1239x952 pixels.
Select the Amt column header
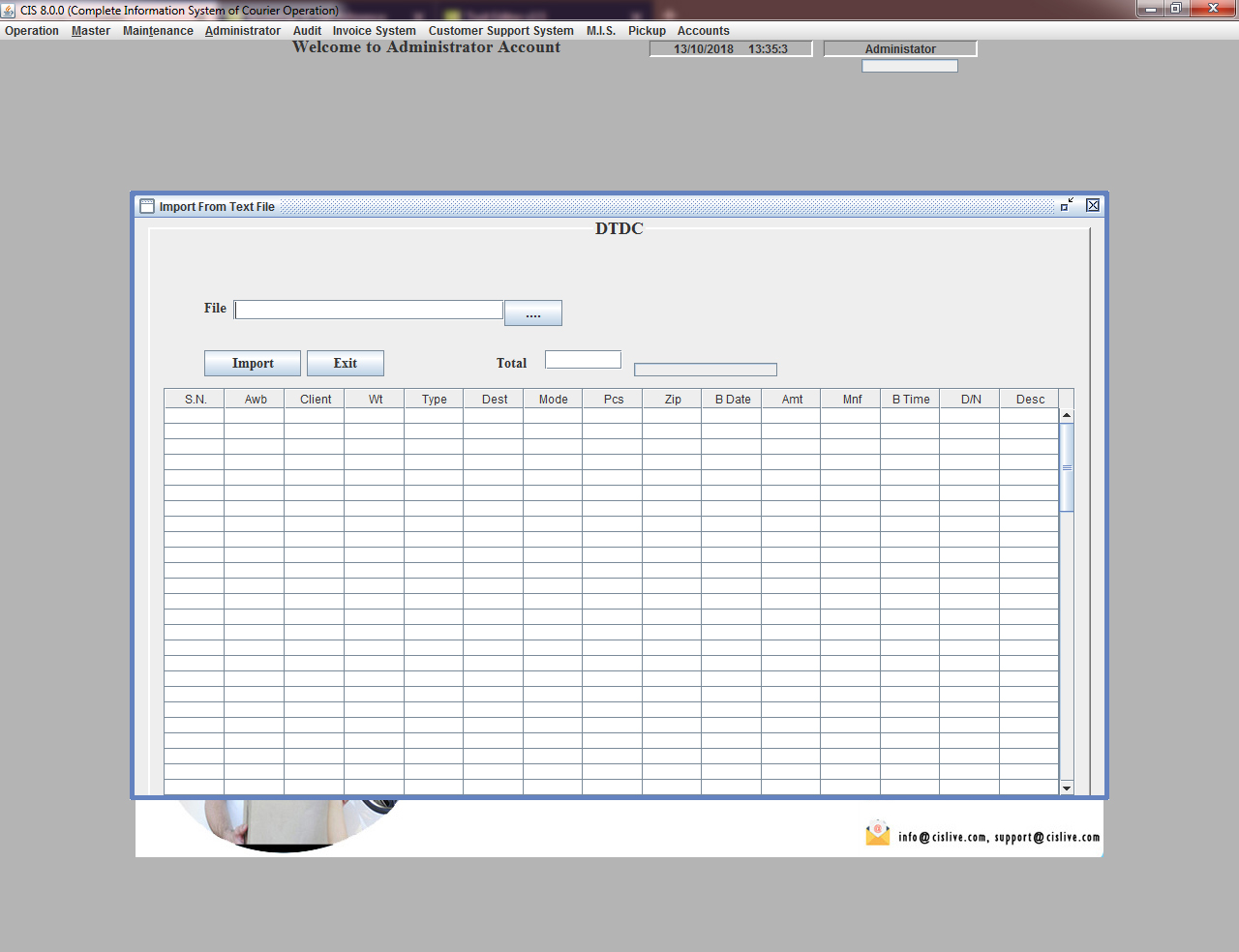tap(792, 399)
